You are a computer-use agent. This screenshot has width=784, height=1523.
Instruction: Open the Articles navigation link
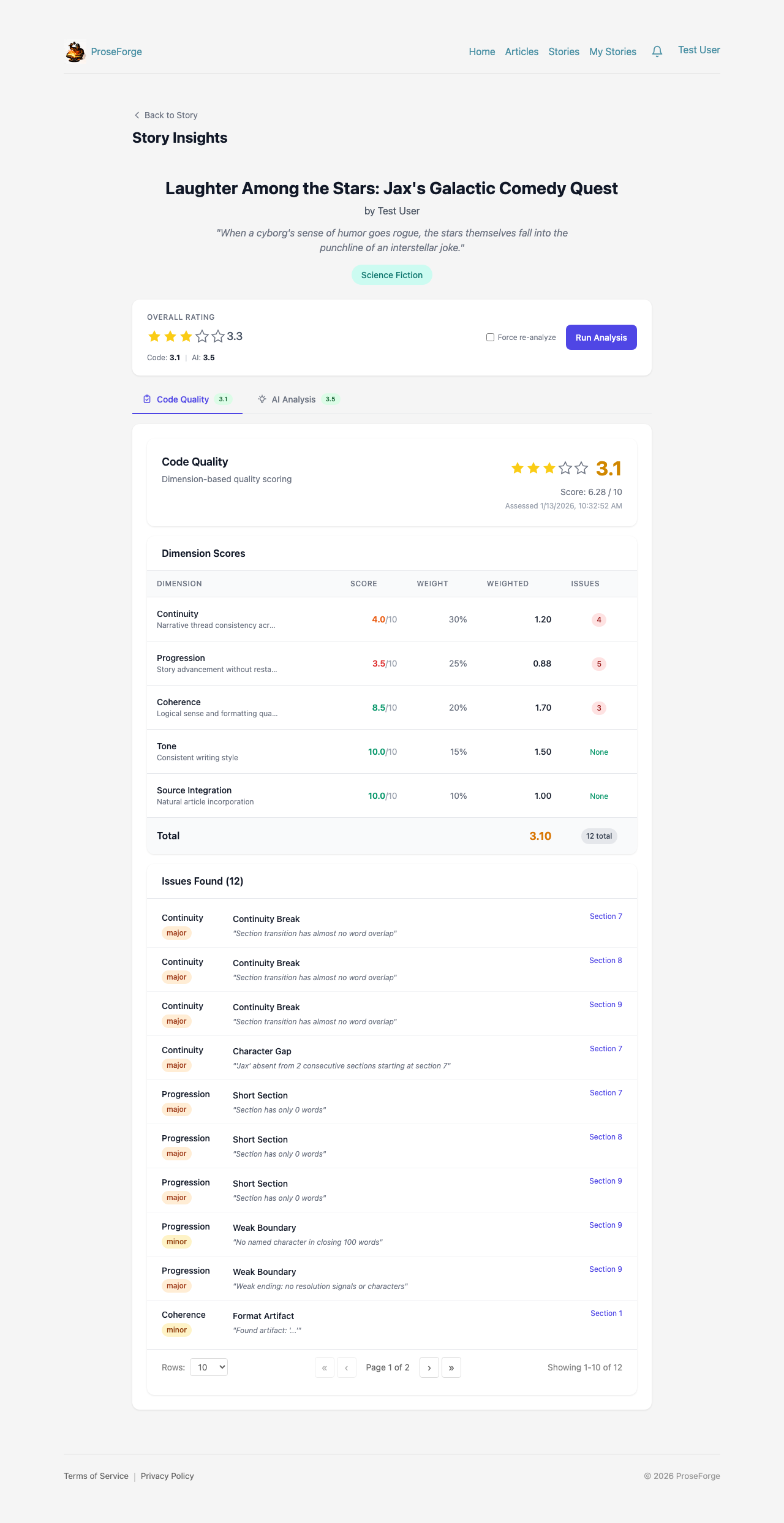(x=522, y=52)
